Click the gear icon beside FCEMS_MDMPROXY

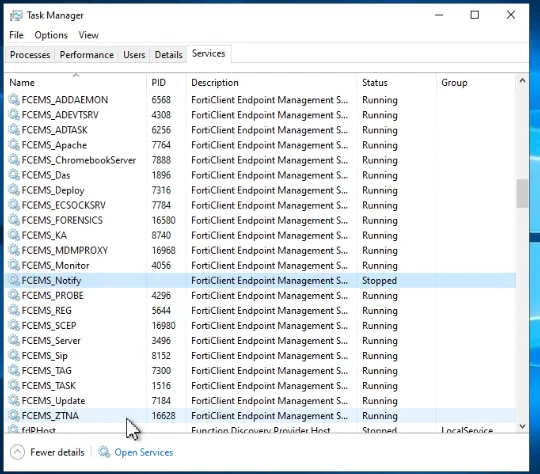point(14,250)
